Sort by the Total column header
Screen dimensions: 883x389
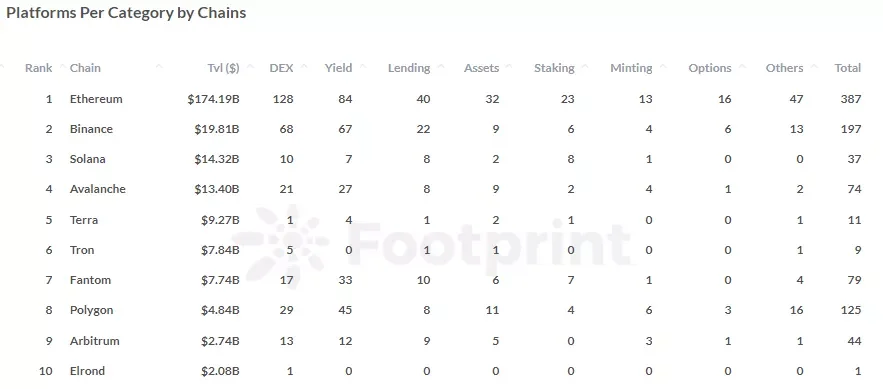tap(848, 68)
